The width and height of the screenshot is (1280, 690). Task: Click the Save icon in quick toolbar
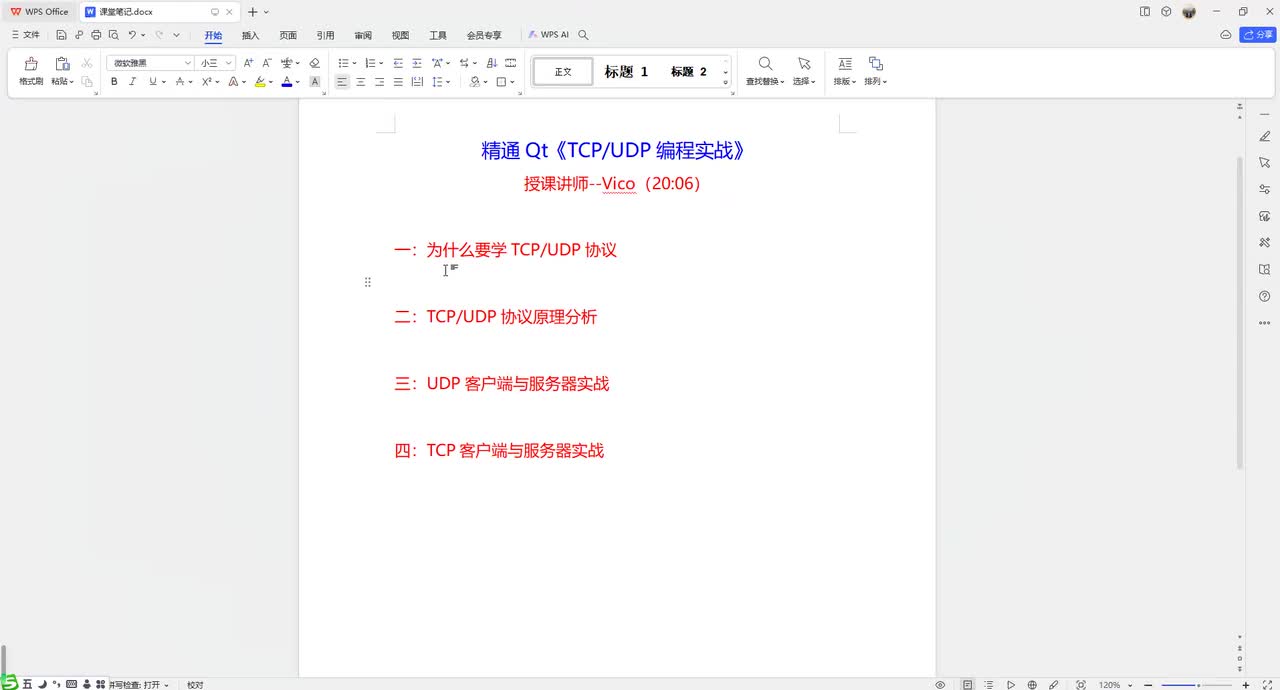click(x=61, y=35)
